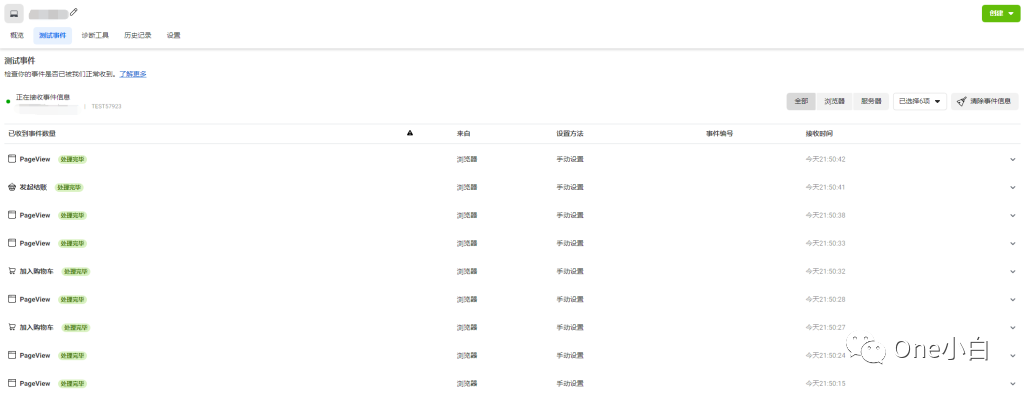Click the page icon of the PageView row at 21:50:15
The height and width of the screenshot is (394, 1024).
(x=11, y=384)
